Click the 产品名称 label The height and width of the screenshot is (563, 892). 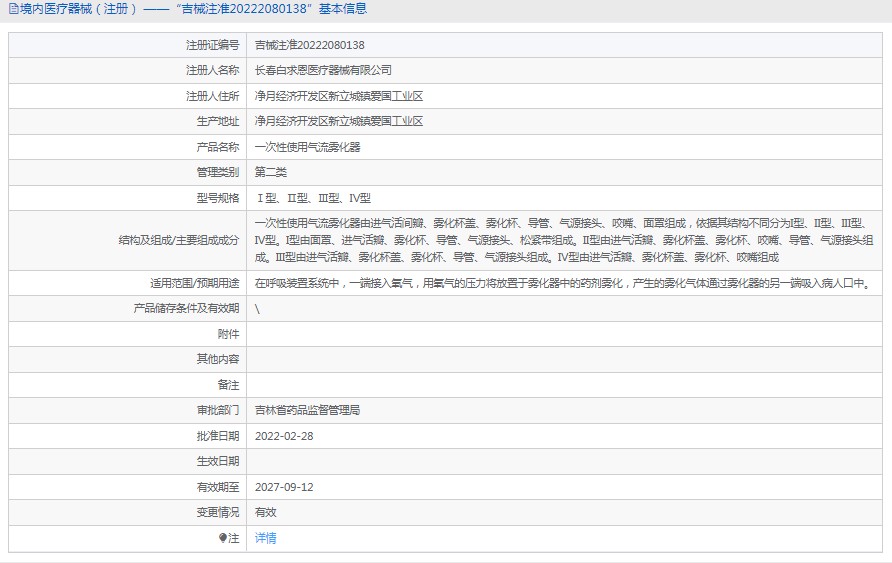[x=218, y=147]
